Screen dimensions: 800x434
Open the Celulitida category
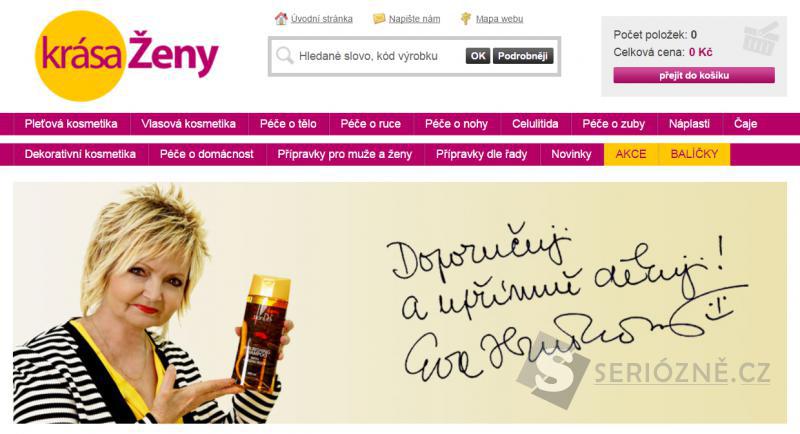click(535, 124)
